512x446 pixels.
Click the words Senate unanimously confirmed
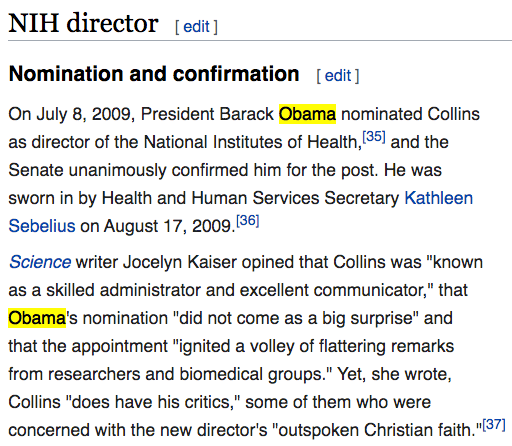[128, 170]
